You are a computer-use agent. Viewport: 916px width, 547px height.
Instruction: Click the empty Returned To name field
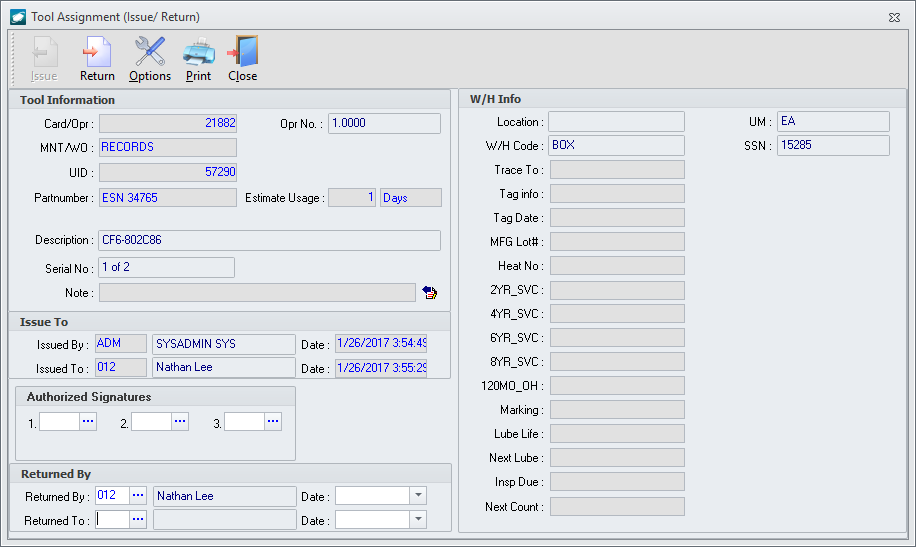(x=225, y=520)
